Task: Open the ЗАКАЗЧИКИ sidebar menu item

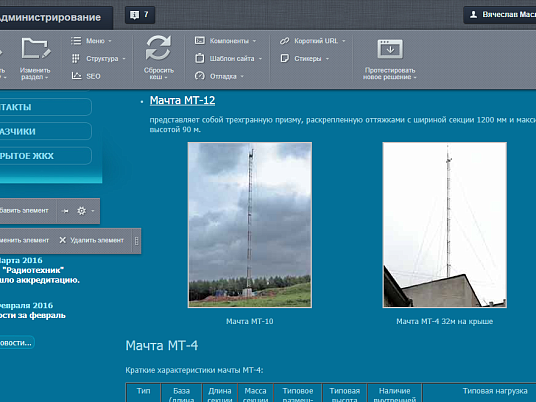Action: point(45,131)
